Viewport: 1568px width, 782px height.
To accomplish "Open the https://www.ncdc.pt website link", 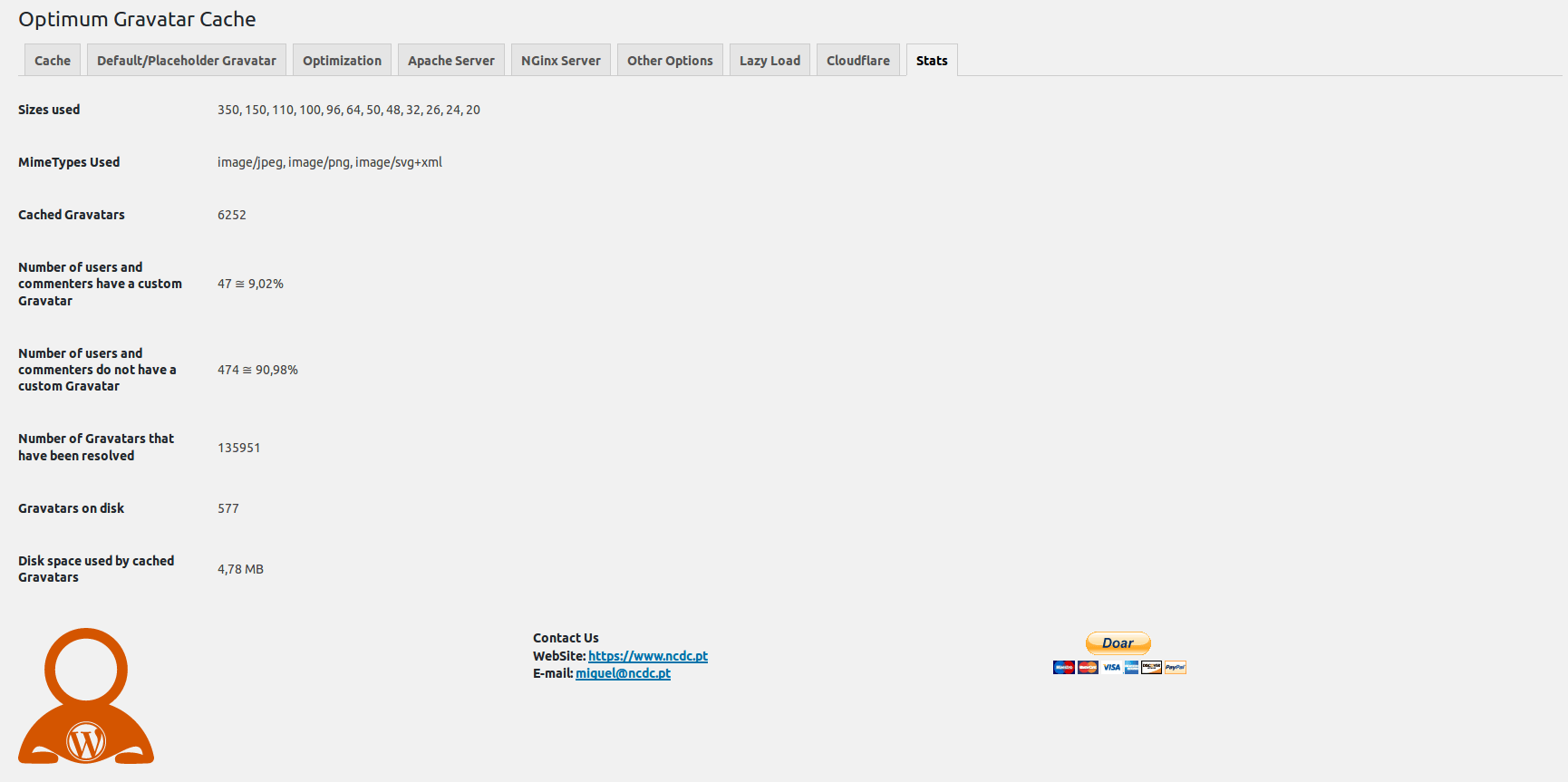I will tap(648, 656).
